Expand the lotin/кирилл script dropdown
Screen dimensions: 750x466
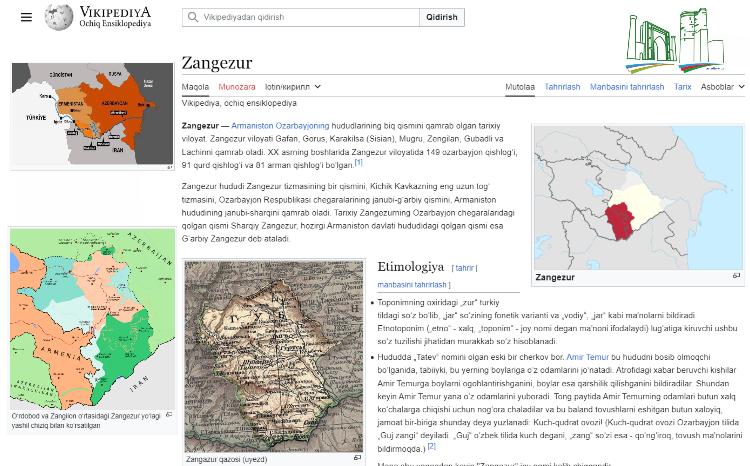tap(292, 87)
